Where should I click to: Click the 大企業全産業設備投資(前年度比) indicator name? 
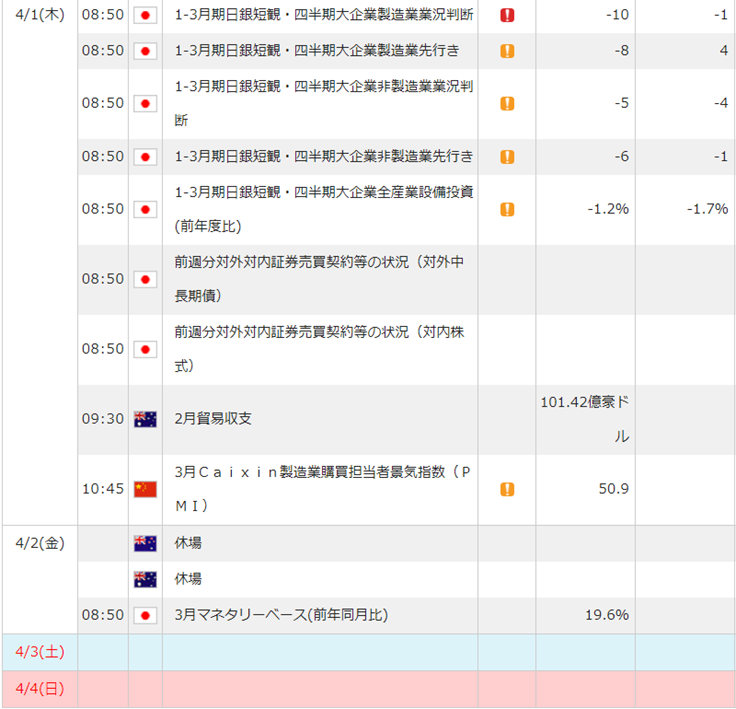pyautogui.click(x=323, y=209)
